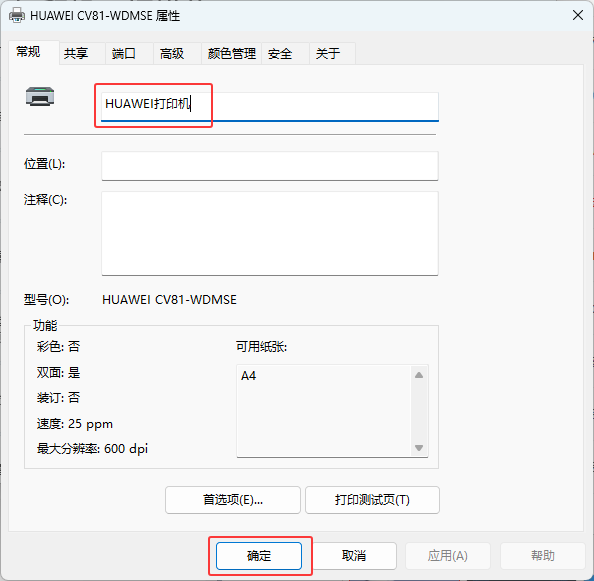The height and width of the screenshot is (581, 594).
Task: Select the 常规 tab
Action: [33, 52]
